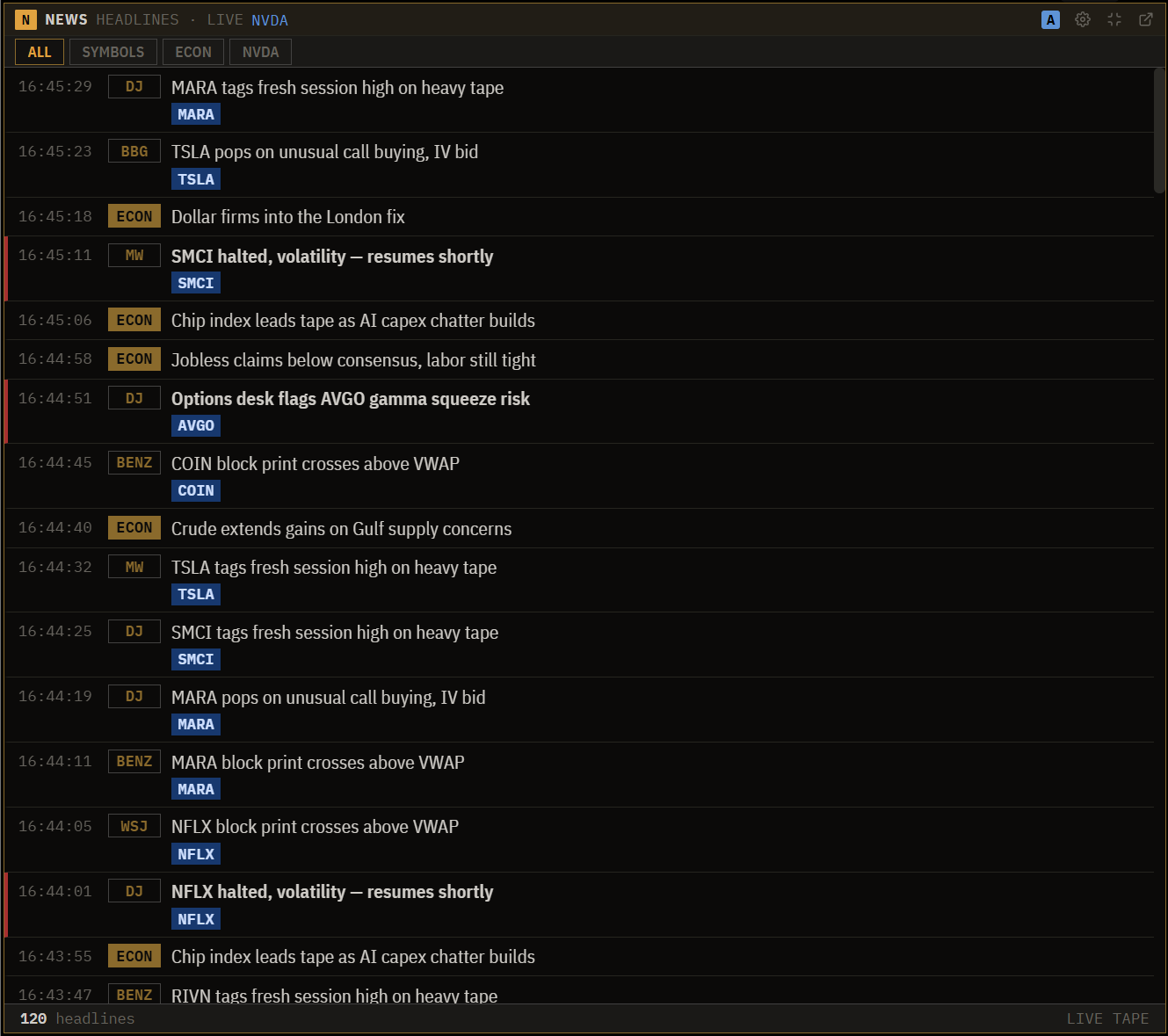Open headline "TSLA pops on unusual call buying, IV bid"
Image resolution: width=1168 pixels, height=1036 pixels.
tap(324, 152)
